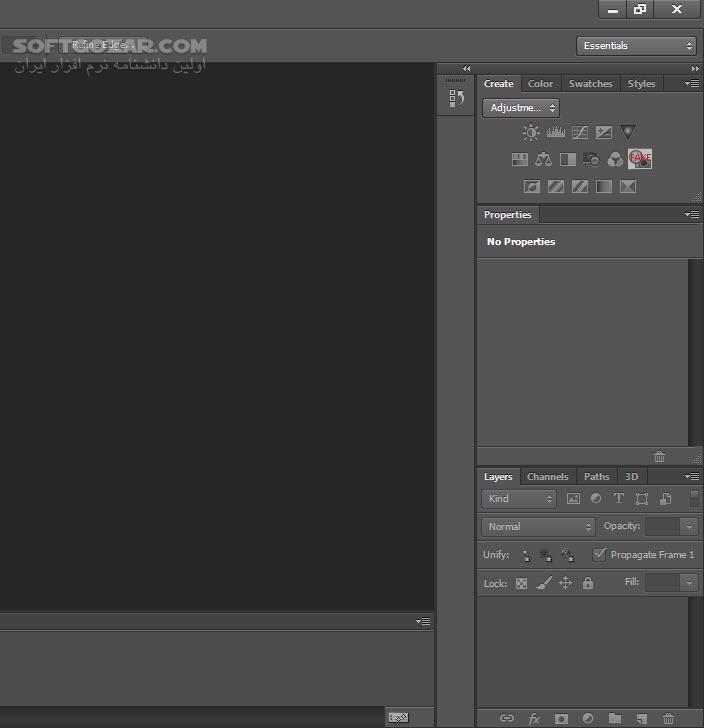Toggle lock transparent pixels
Screen dimensions: 704x728
[521, 584]
